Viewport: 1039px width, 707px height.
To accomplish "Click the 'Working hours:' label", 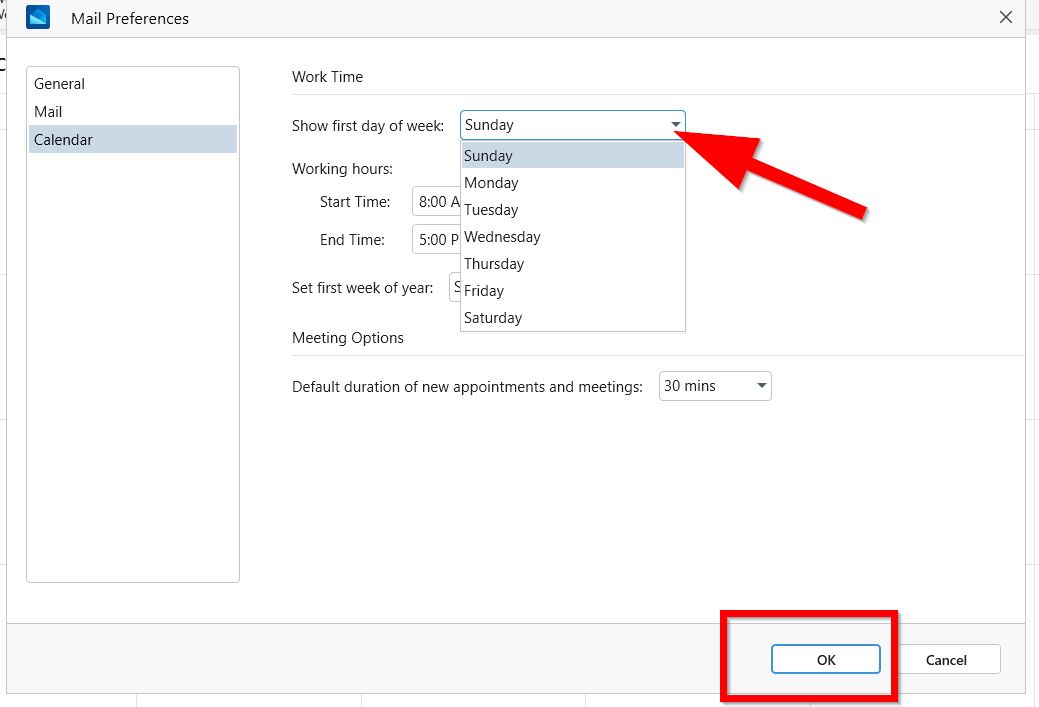I will coord(343,169).
